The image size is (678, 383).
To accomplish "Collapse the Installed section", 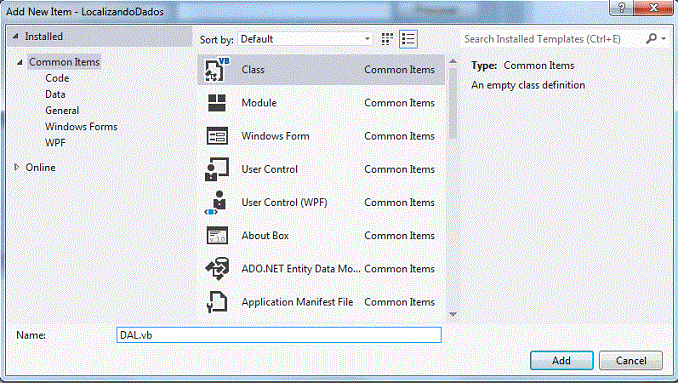I will [x=16, y=36].
